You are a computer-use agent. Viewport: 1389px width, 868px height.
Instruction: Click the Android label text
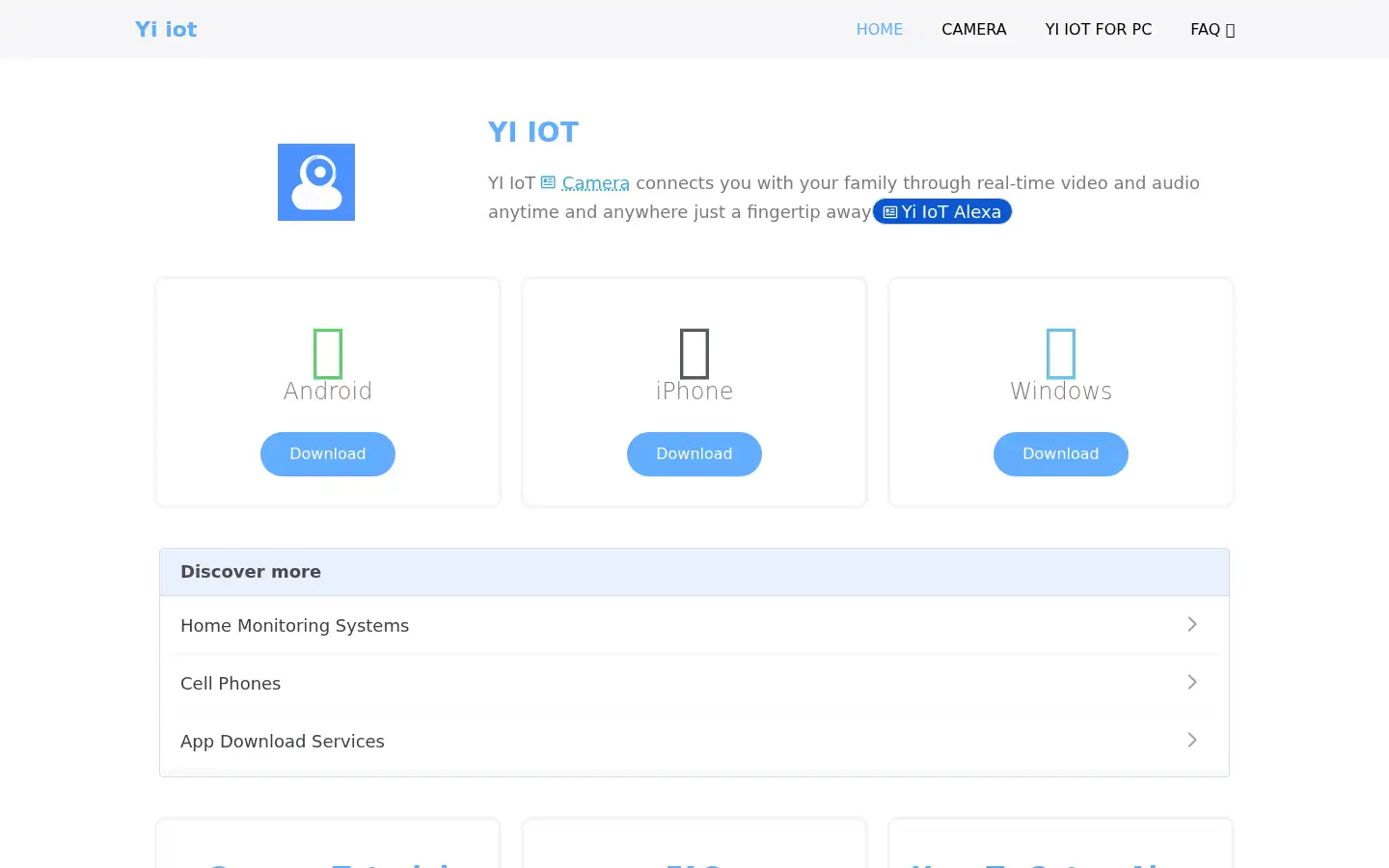click(x=328, y=391)
